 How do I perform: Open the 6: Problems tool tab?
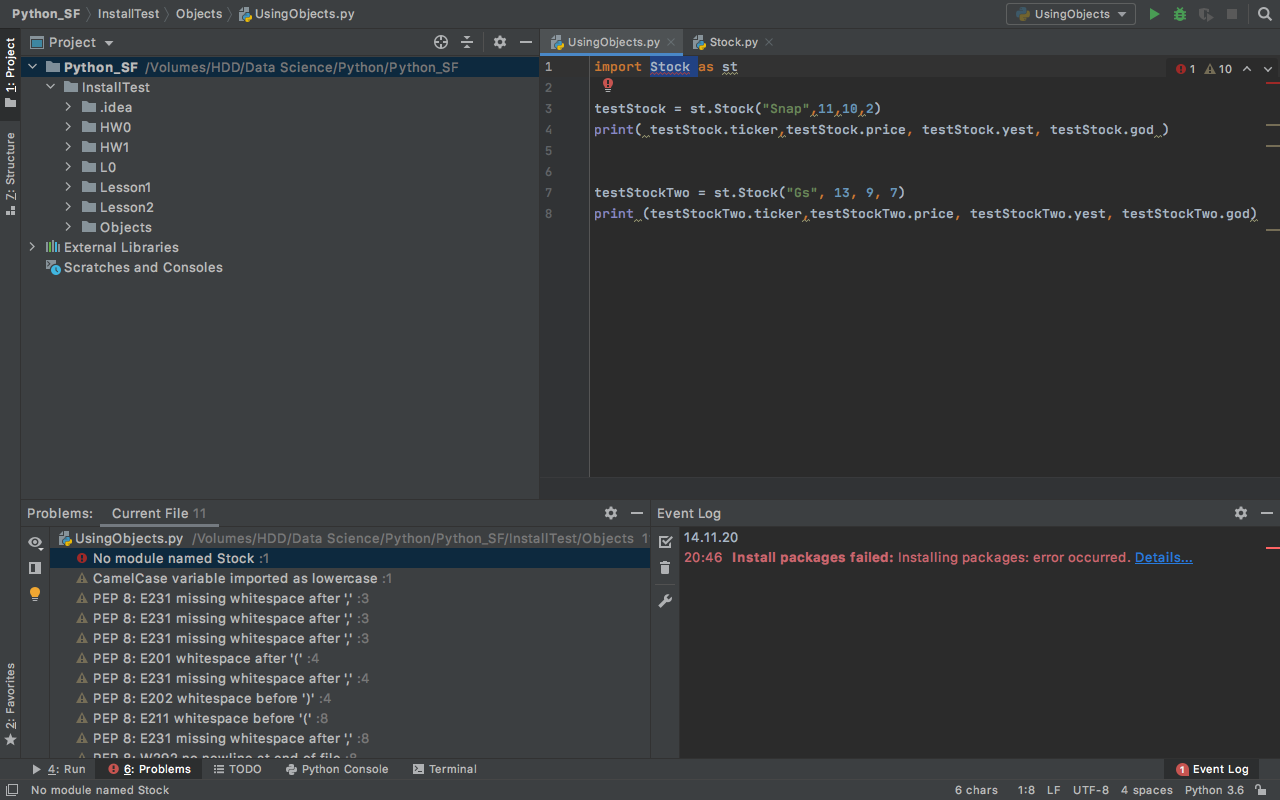[150, 769]
